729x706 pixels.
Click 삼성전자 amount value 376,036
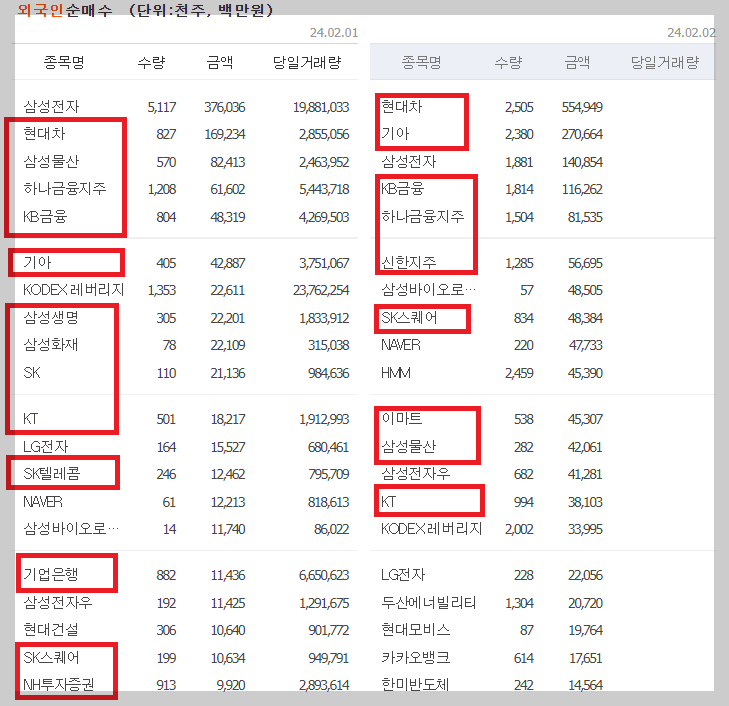pos(225,107)
